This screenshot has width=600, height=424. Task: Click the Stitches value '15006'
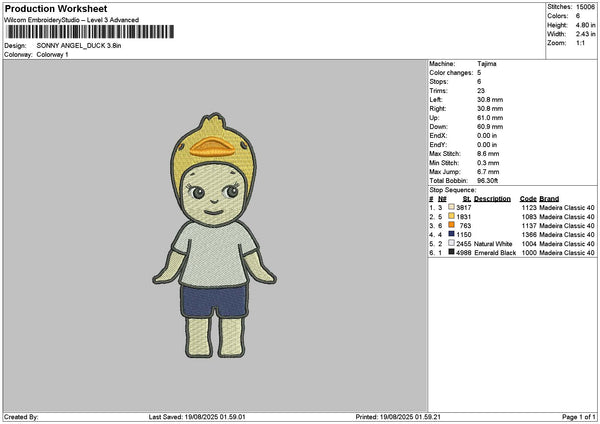pos(585,7)
